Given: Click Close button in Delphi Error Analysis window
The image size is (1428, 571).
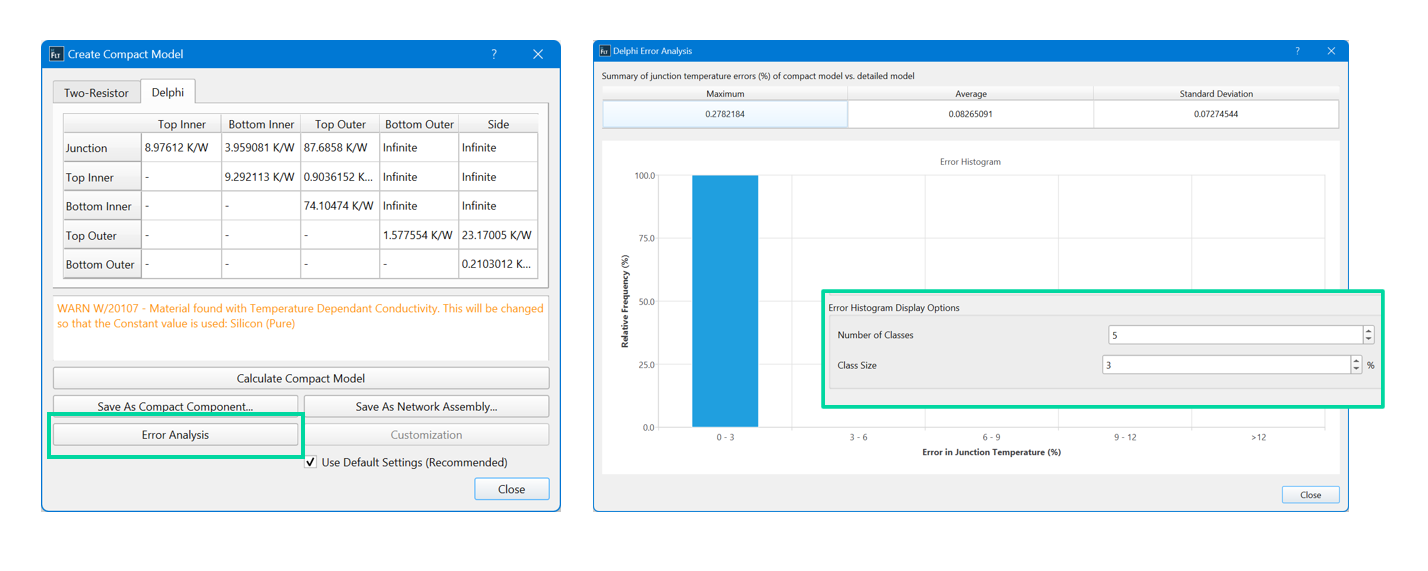Looking at the screenshot, I should tap(1310, 495).
